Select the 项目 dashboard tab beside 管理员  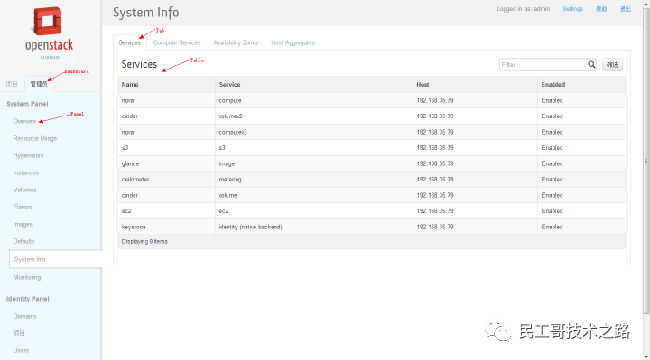coord(11,84)
